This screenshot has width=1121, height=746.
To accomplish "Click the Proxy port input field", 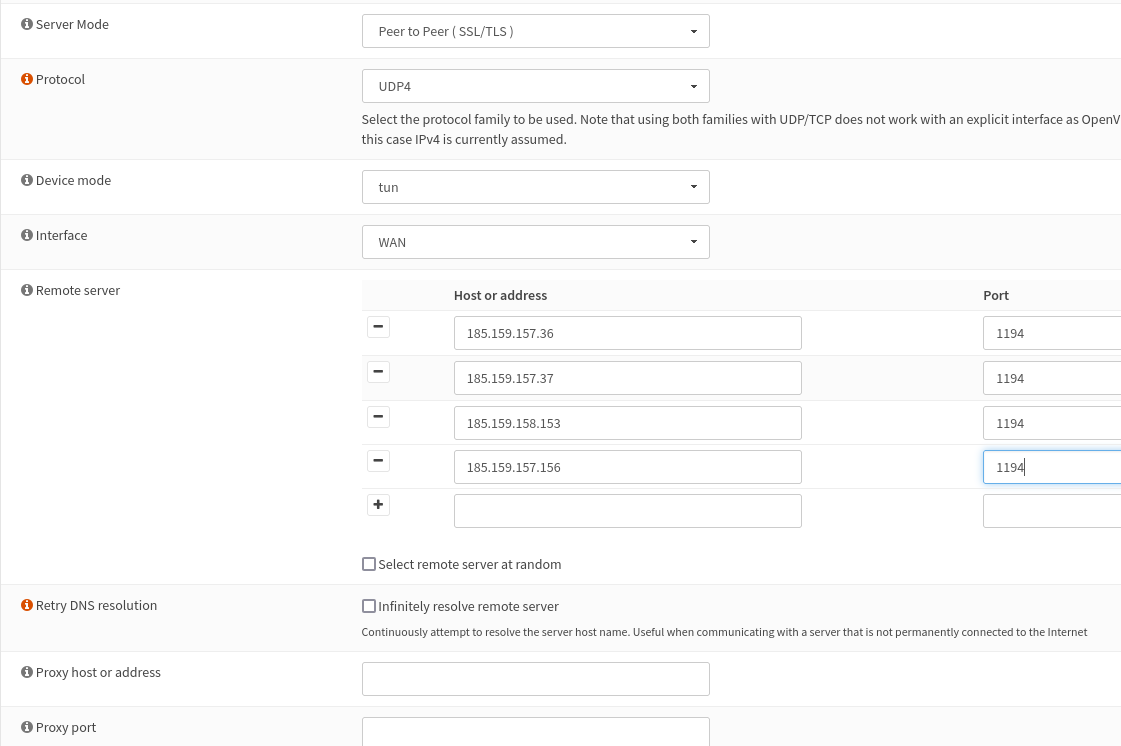I will coord(535,732).
